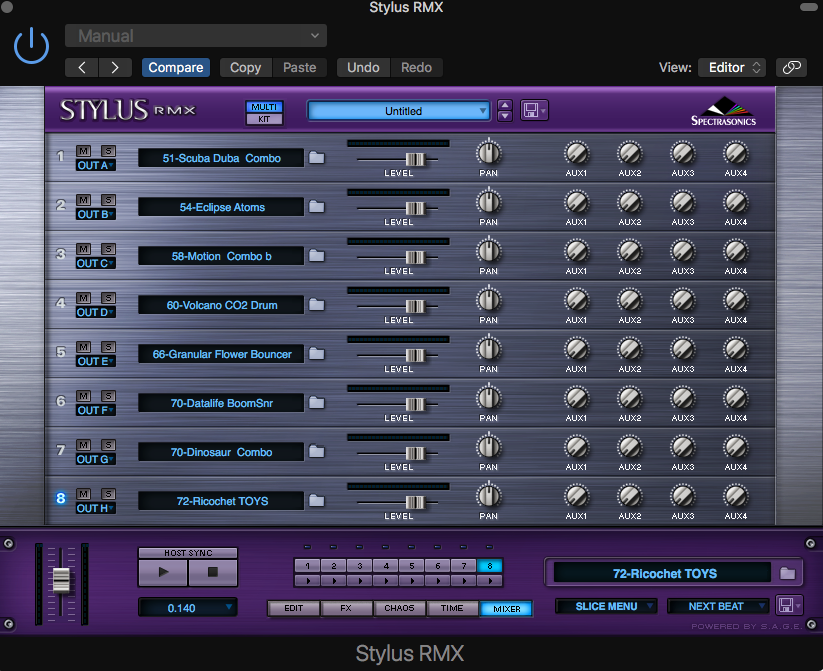
Task: Click the Copy button
Action: (x=246, y=67)
